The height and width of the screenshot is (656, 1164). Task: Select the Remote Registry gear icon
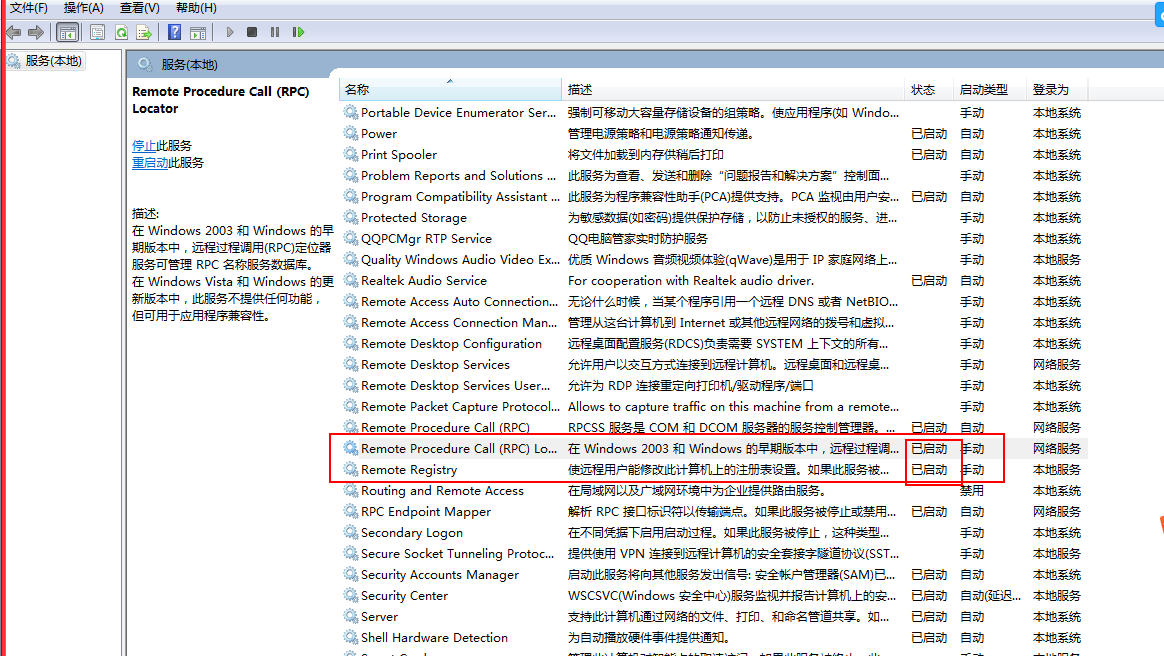pyautogui.click(x=350, y=469)
